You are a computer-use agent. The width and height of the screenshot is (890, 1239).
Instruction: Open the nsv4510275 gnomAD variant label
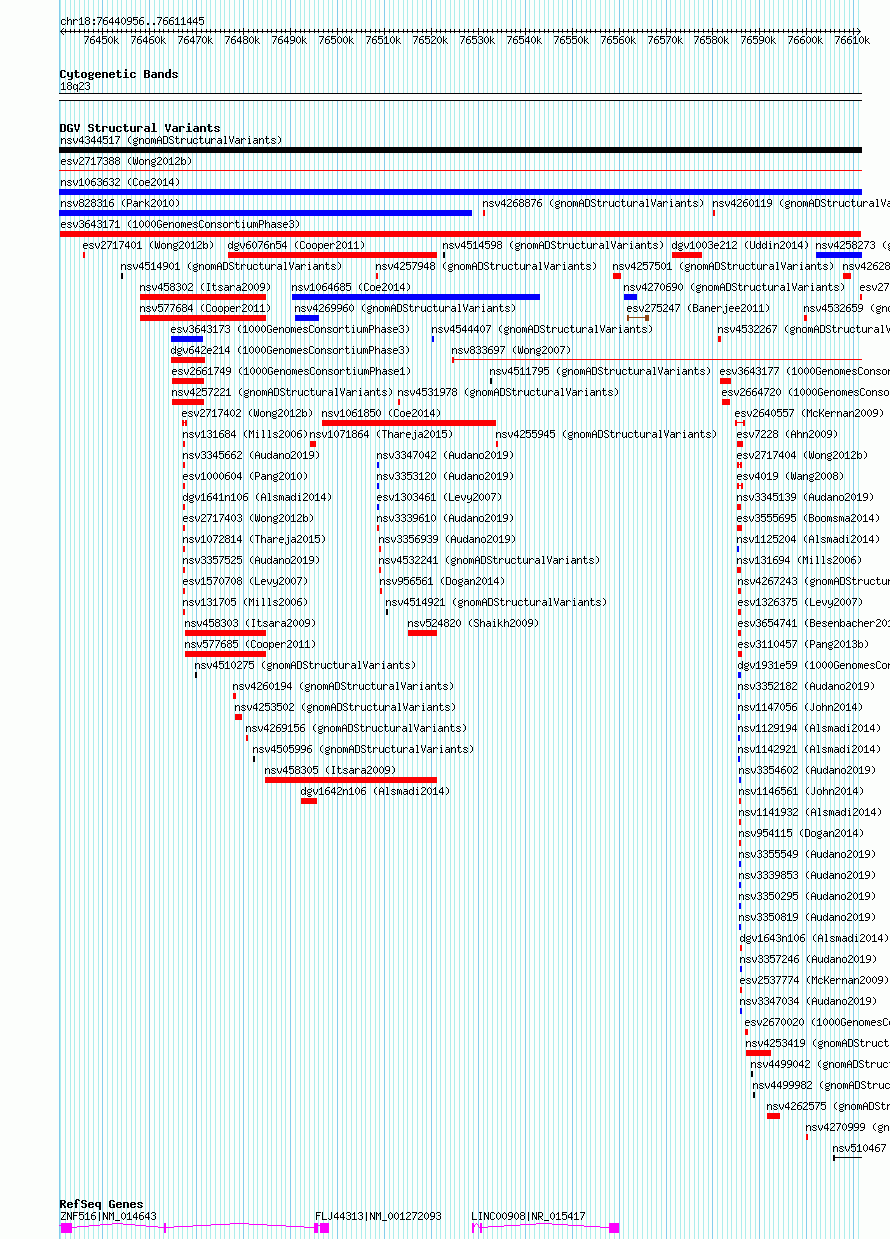[x=305, y=665]
